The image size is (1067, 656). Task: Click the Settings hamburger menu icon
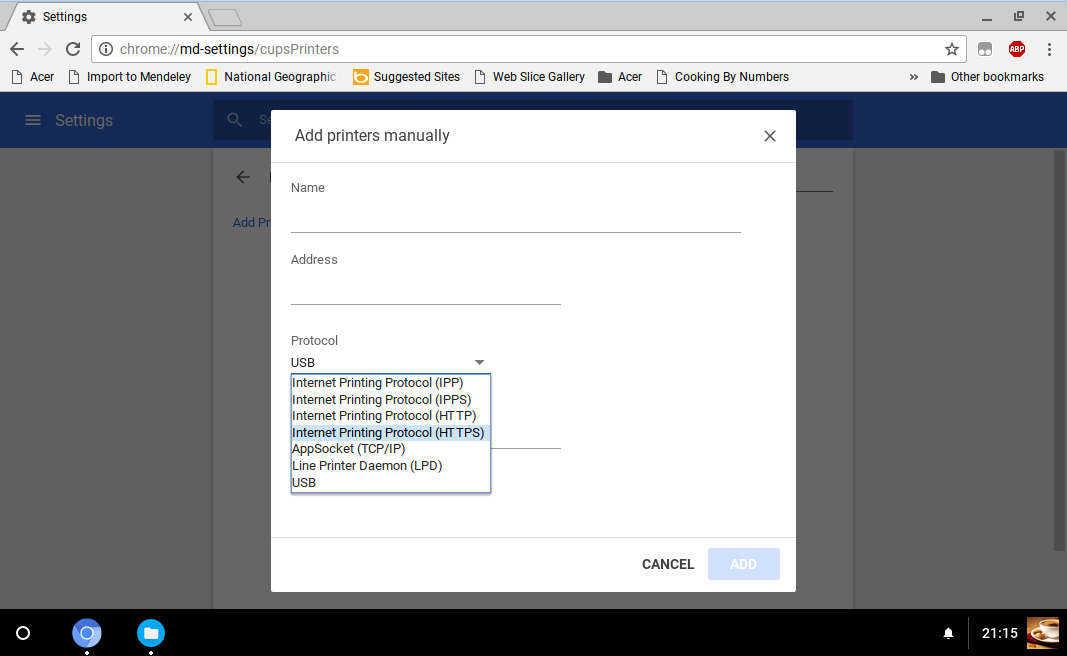click(x=33, y=120)
